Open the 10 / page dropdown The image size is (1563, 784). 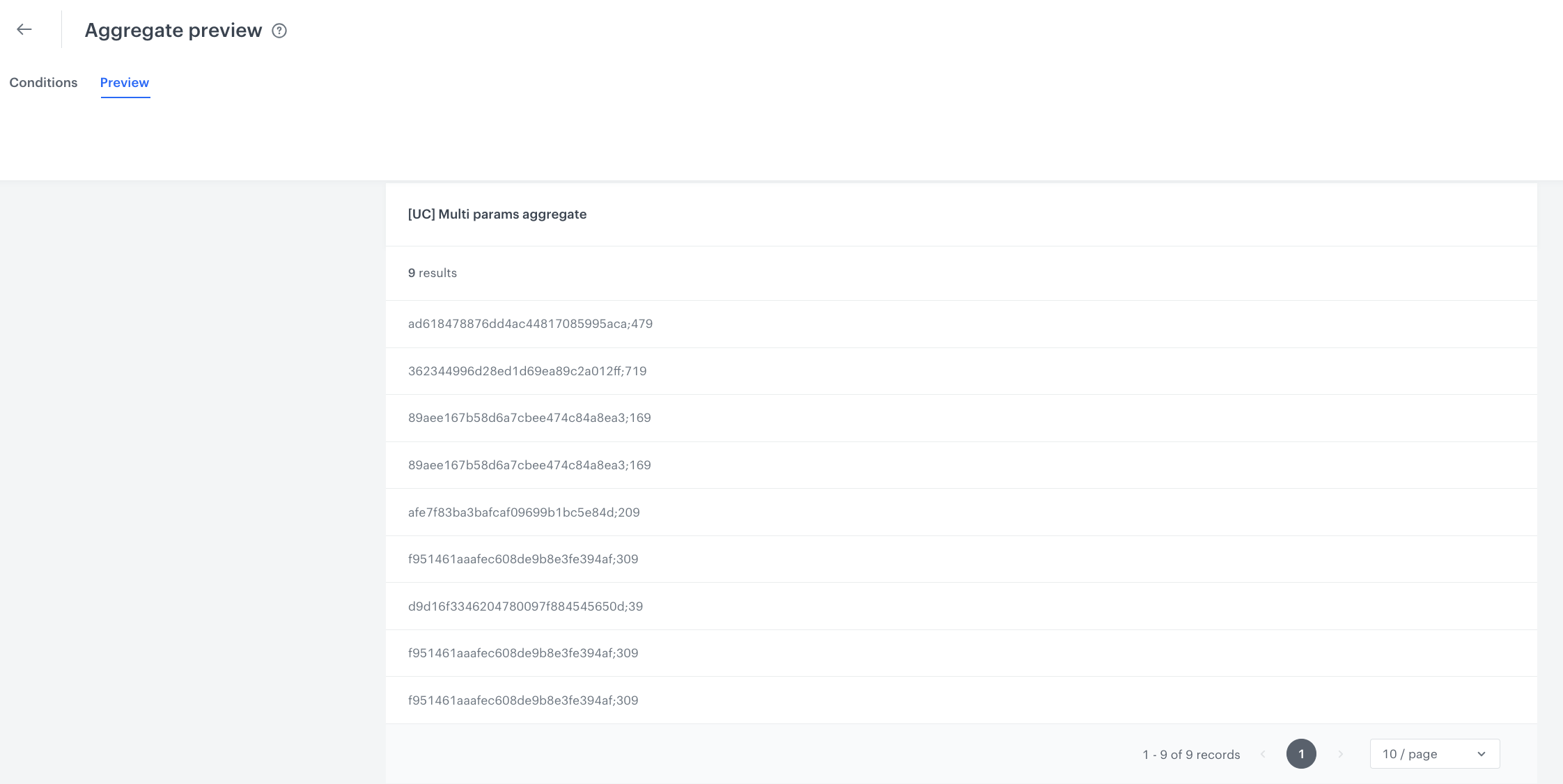pyautogui.click(x=1435, y=754)
